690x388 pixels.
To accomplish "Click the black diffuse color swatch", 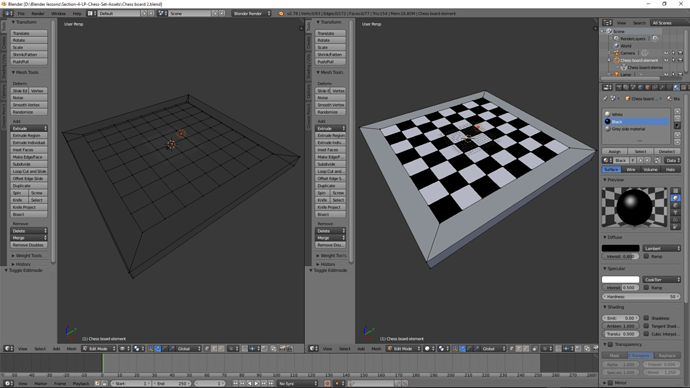I will click(620, 248).
